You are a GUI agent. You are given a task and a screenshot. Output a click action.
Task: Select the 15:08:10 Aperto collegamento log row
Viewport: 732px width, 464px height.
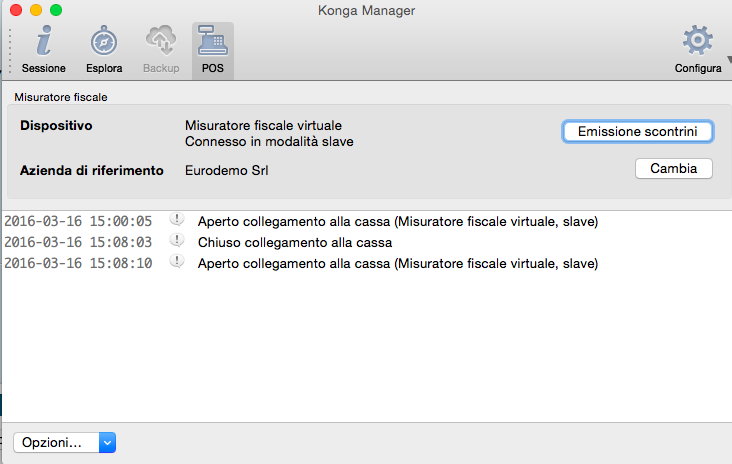[397, 263]
